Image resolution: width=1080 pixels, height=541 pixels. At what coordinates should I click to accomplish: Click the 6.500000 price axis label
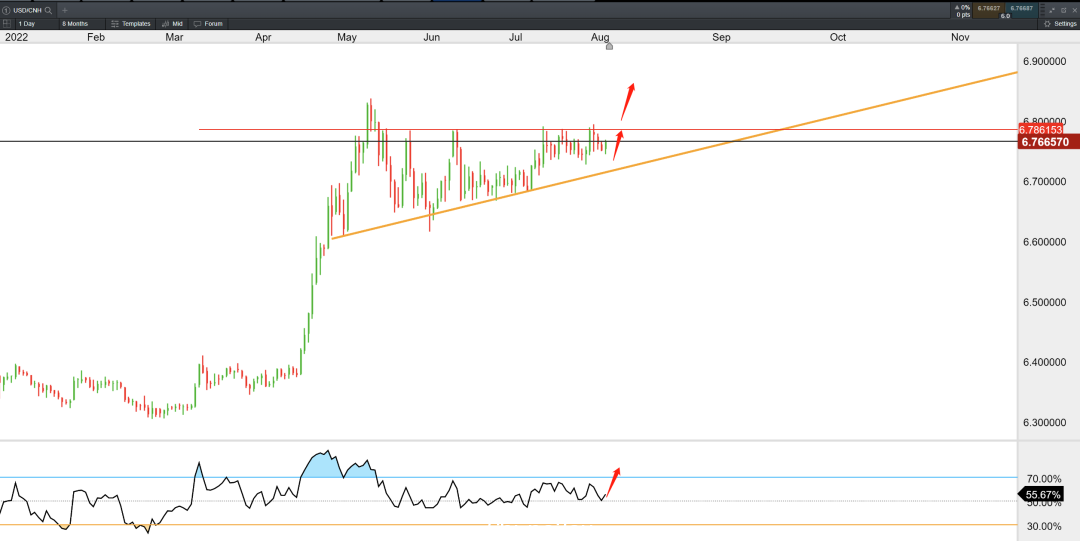pyautogui.click(x=1046, y=303)
